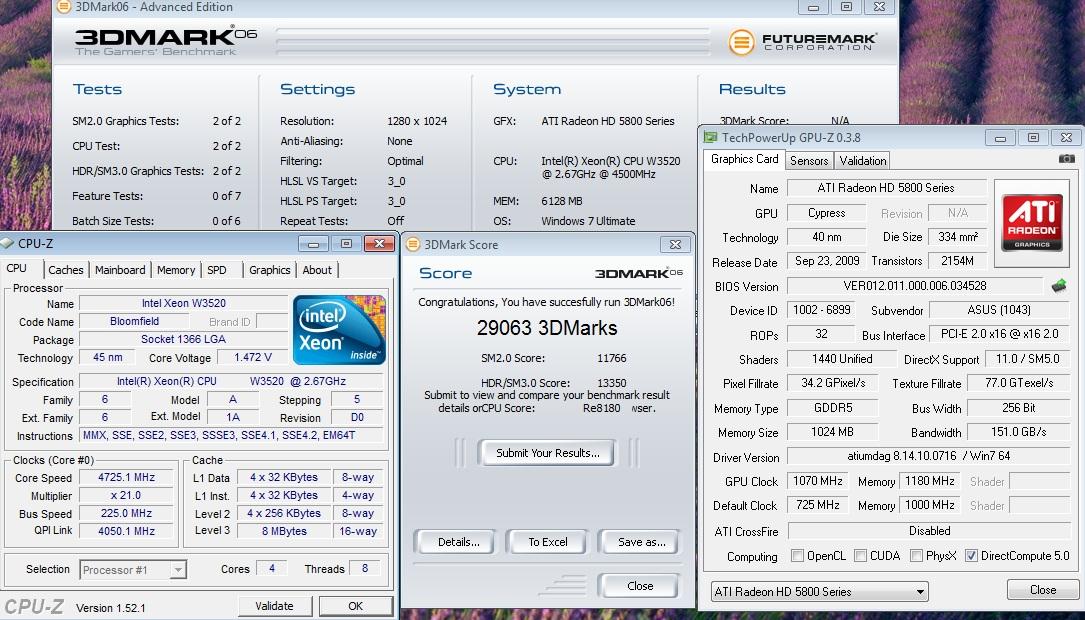Click the BIOS save chip icon in GPU-Z
Image resolution: width=1085 pixels, height=620 pixels.
click(x=1058, y=285)
